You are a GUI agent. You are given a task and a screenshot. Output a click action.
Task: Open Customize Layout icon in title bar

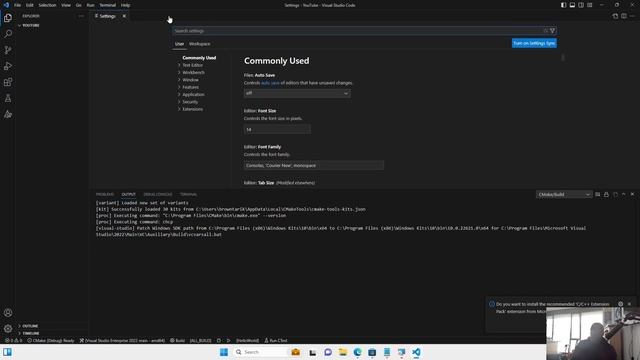(590, 5)
